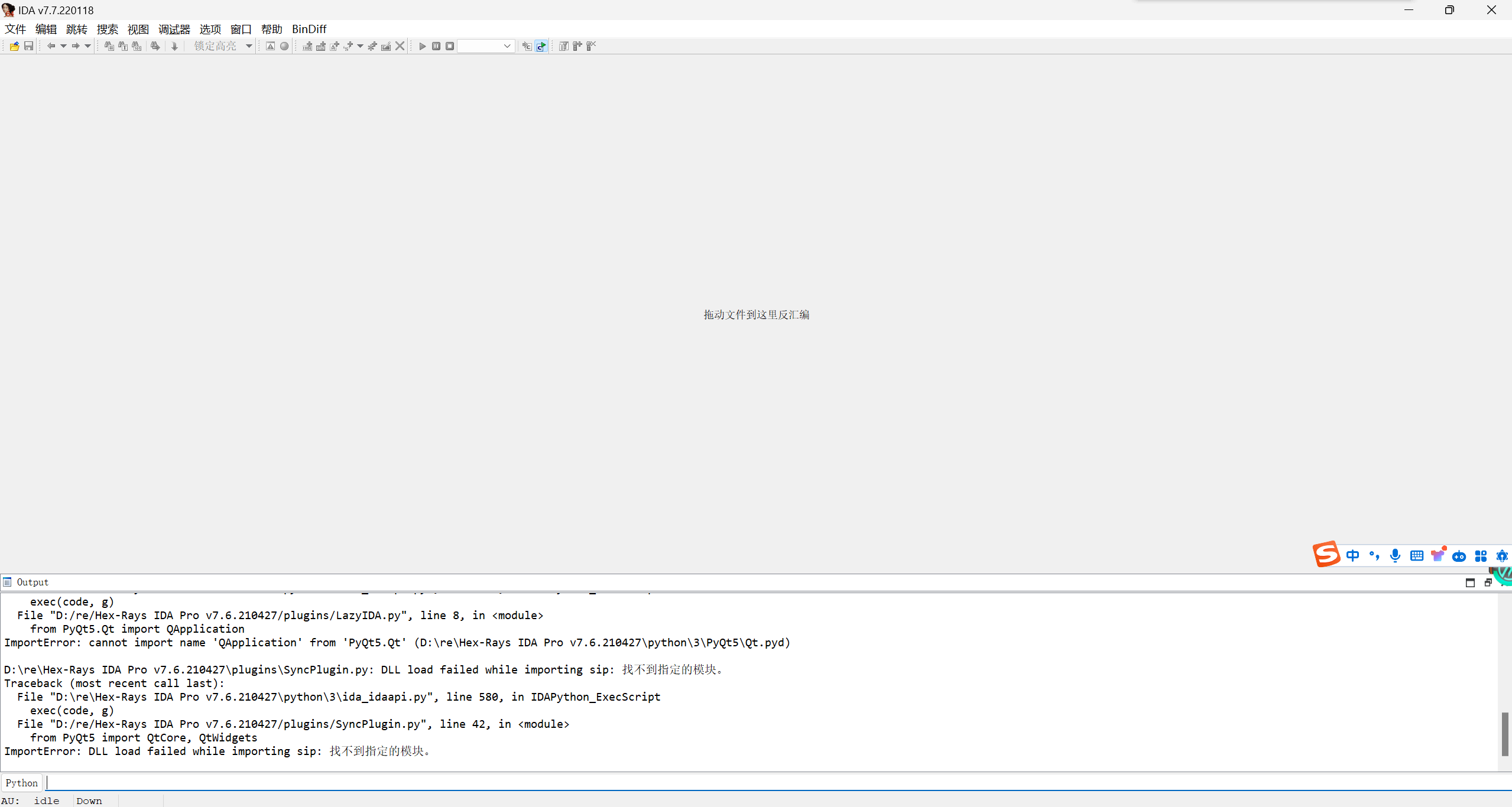This screenshot has width=1512, height=807.
Task: Open the 编辑 menu
Action: tap(46, 30)
